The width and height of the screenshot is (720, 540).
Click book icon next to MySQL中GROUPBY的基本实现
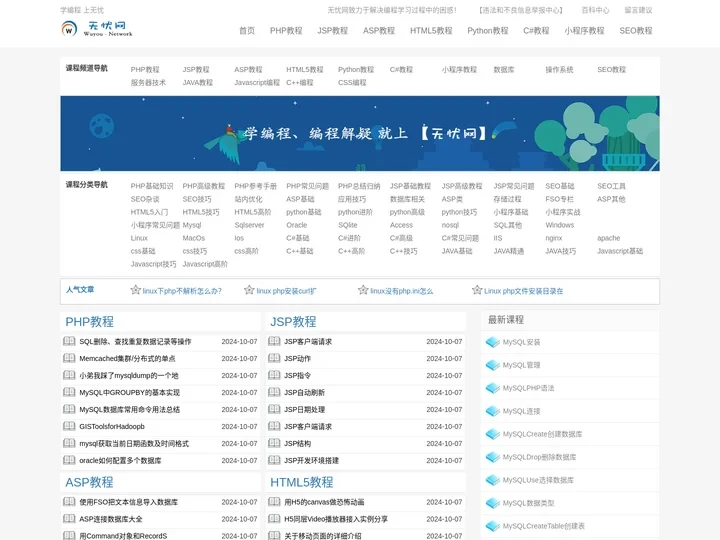pyautogui.click(x=69, y=392)
